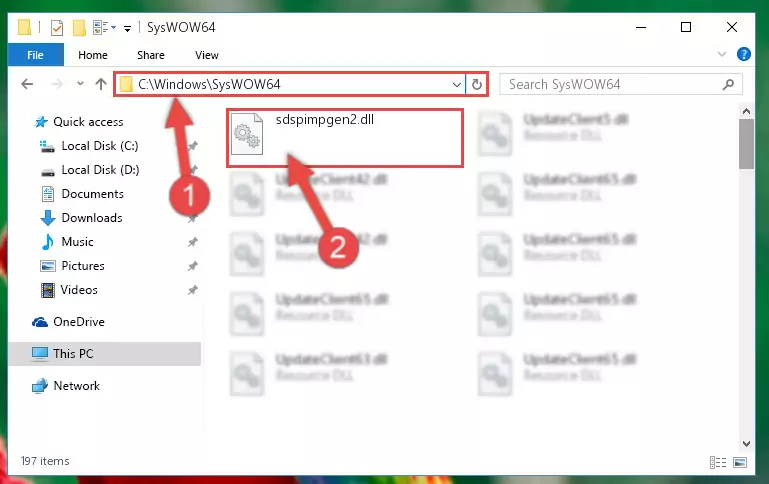Open Local Disk (C:) in sidebar
This screenshot has width=769, height=484.
click(x=100, y=146)
